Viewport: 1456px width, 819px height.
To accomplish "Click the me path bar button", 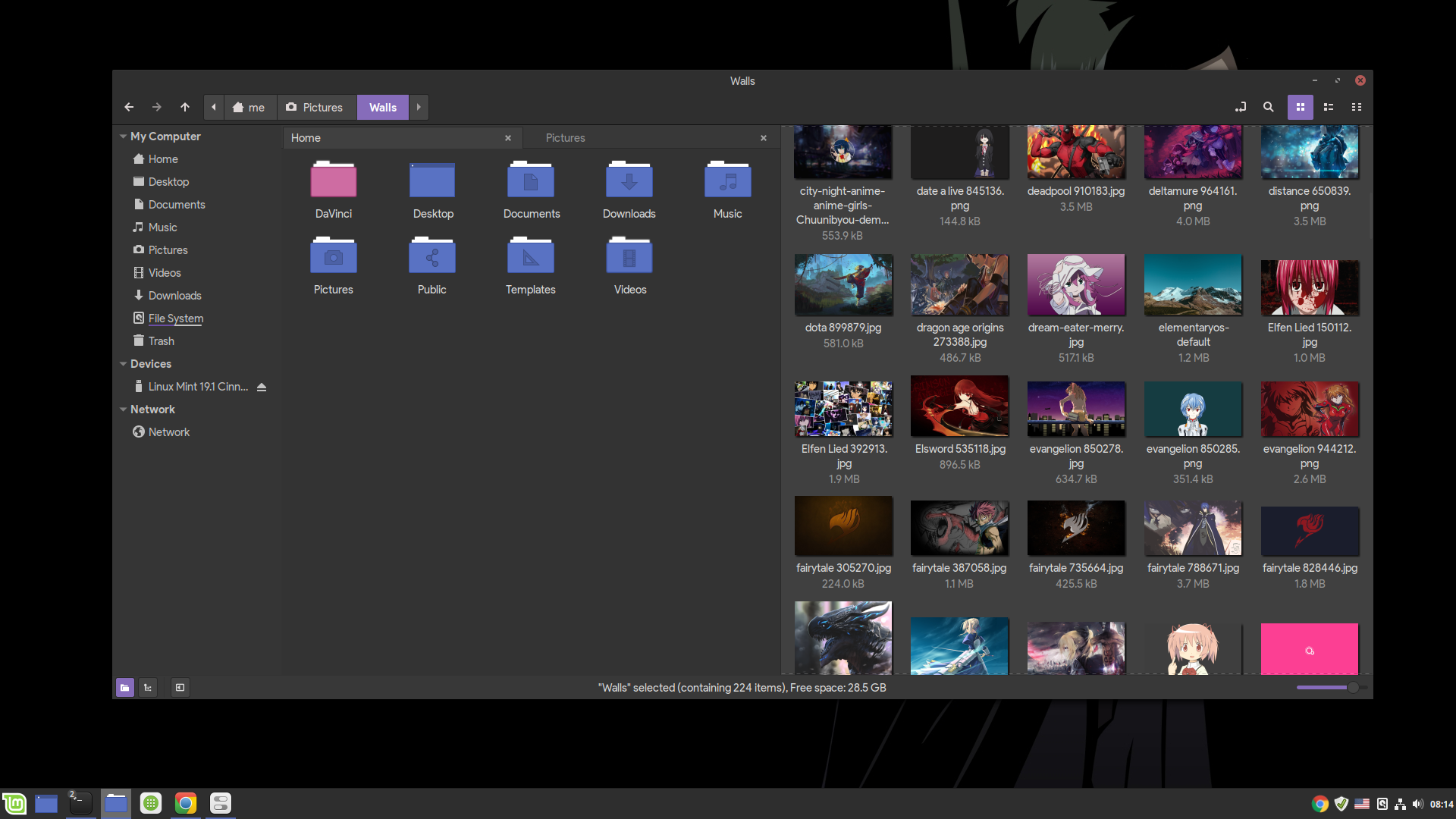I will click(249, 107).
